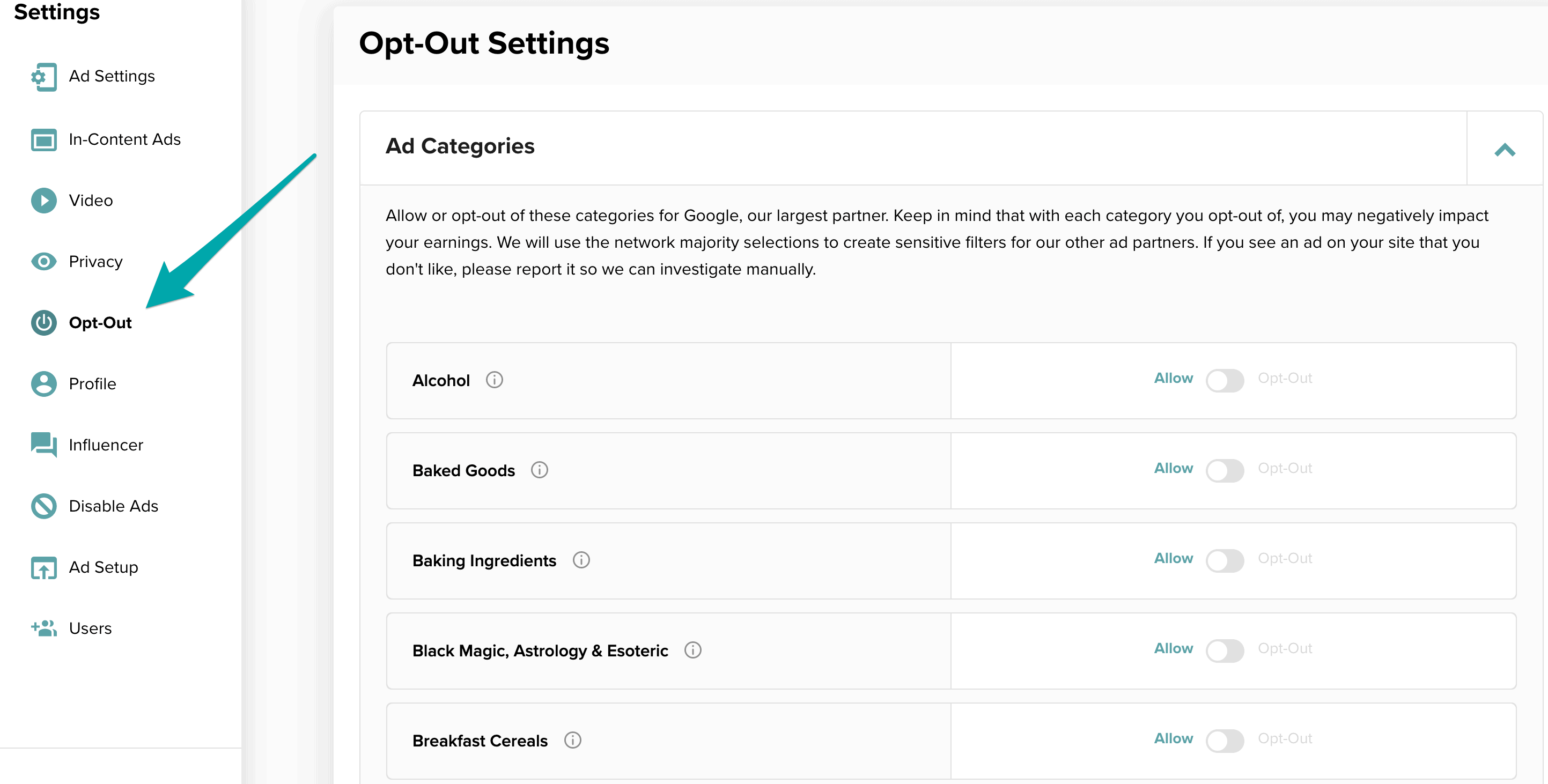Collapse the Ad Categories section

(1505, 149)
